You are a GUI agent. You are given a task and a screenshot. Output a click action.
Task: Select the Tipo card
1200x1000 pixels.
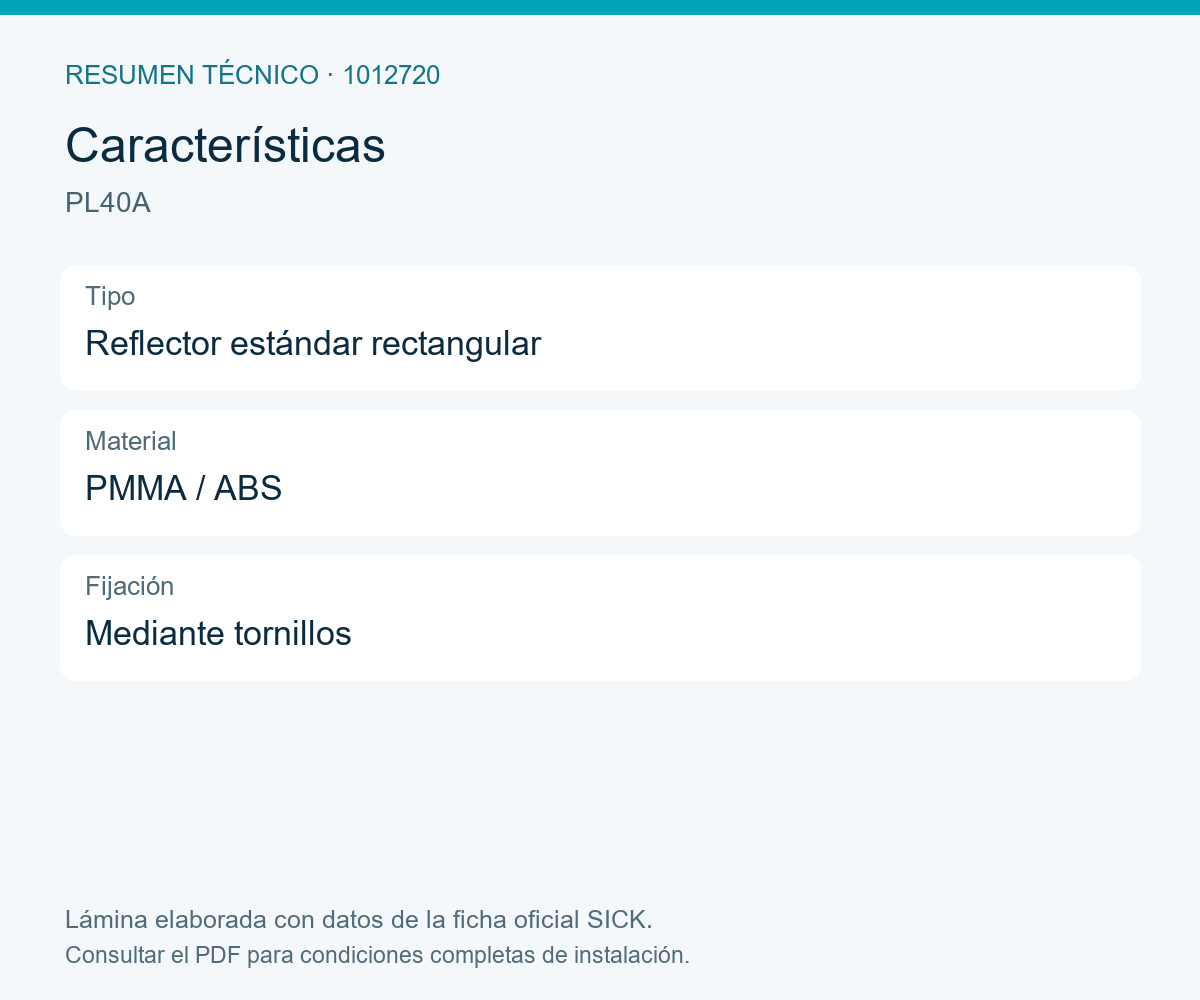[x=600, y=328]
